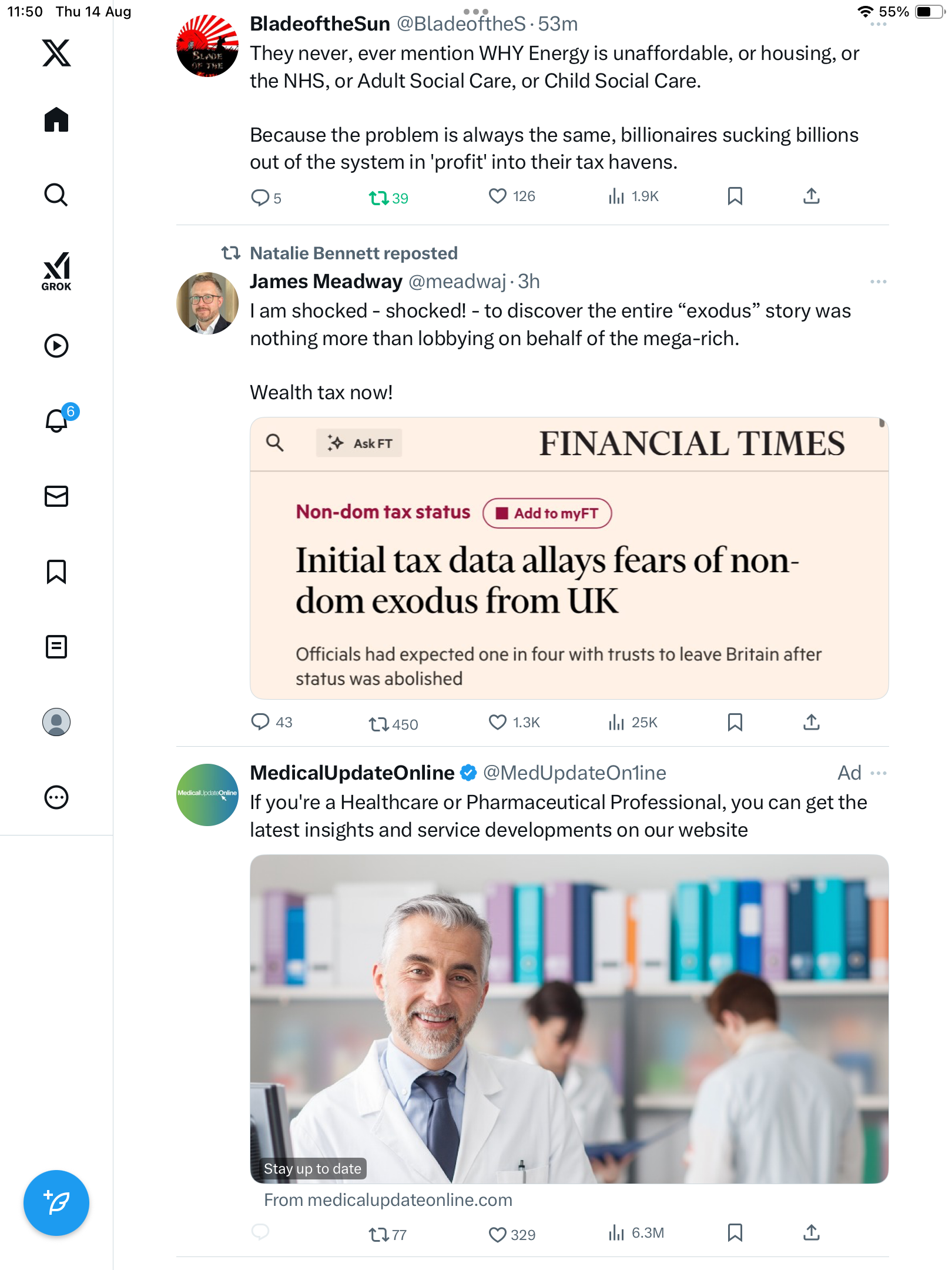Open the Grok icon in sidebar
The height and width of the screenshot is (1270, 952).
tap(56, 271)
